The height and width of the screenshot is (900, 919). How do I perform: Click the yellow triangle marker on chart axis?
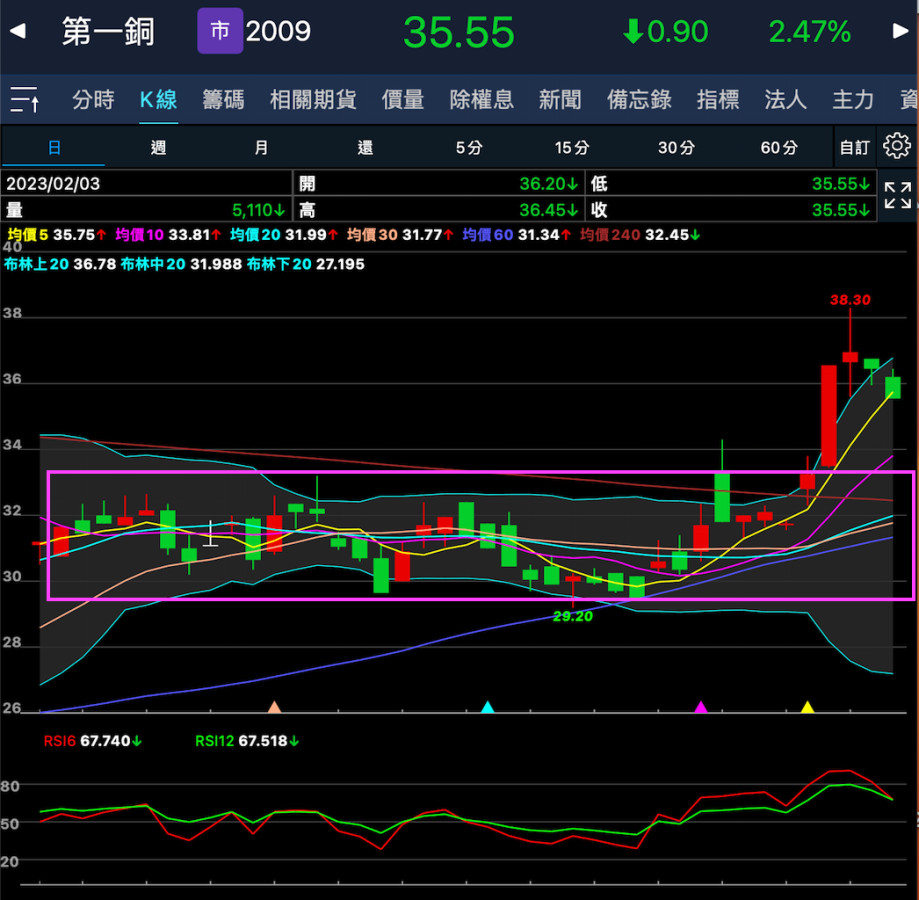point(808,707)
